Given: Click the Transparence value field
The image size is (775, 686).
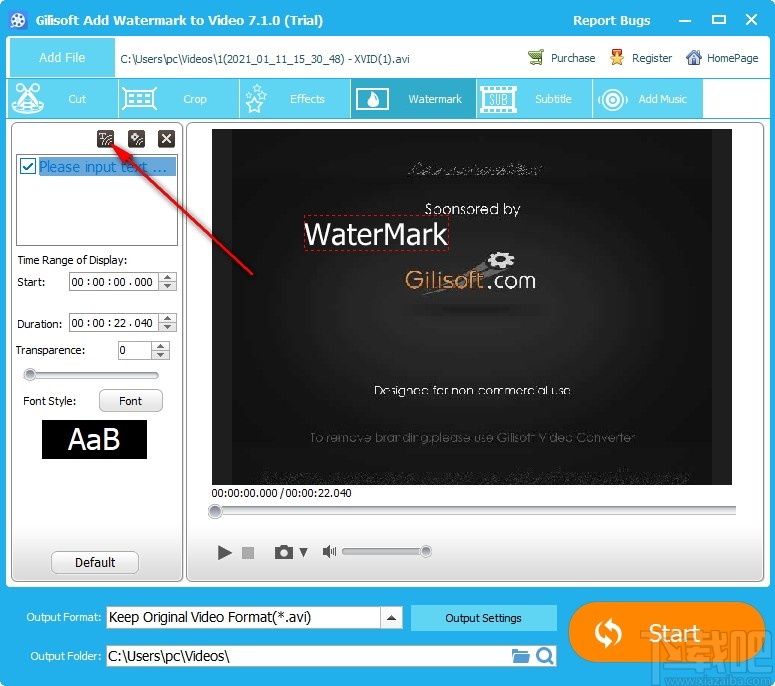Looking at the screenshot, I should pos(134,350).
